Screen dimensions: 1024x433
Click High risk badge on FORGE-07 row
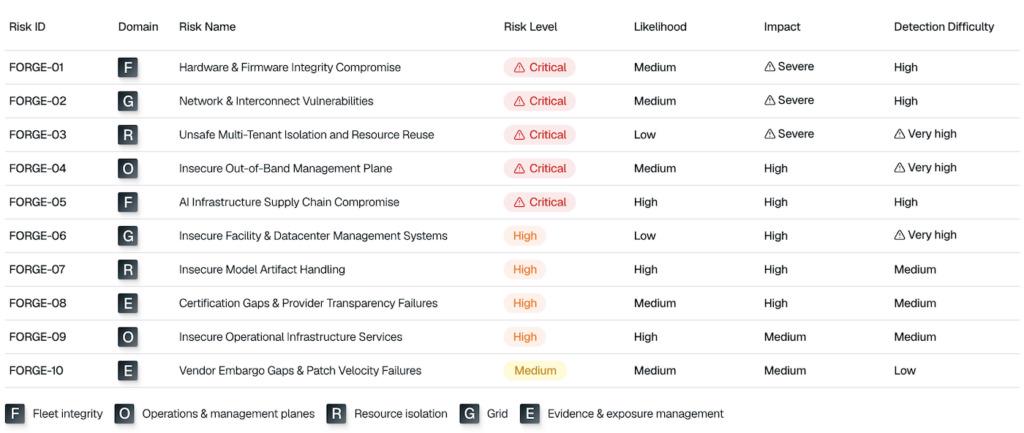point(524,269)
